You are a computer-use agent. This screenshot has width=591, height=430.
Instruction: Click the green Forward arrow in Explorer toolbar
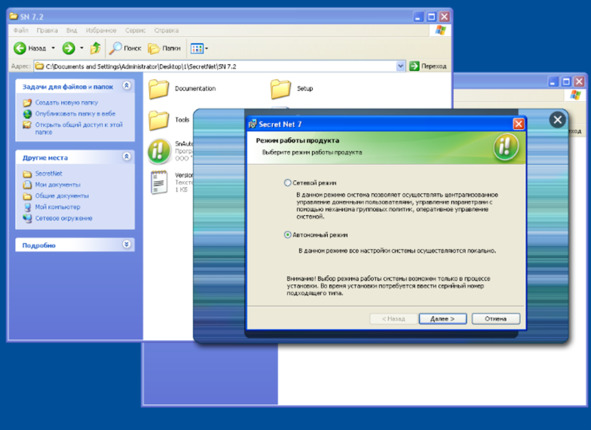[69, 48]
